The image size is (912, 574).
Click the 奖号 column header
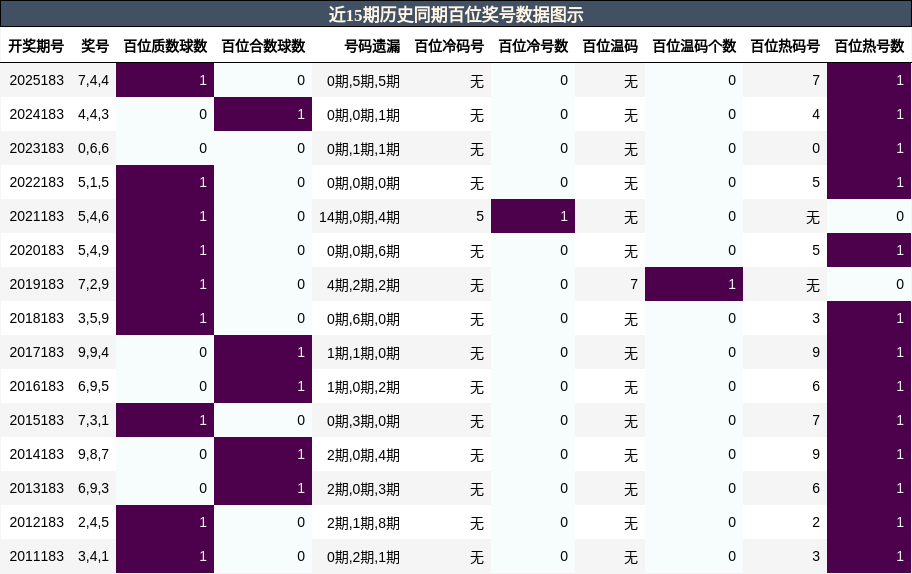point(95,46)
